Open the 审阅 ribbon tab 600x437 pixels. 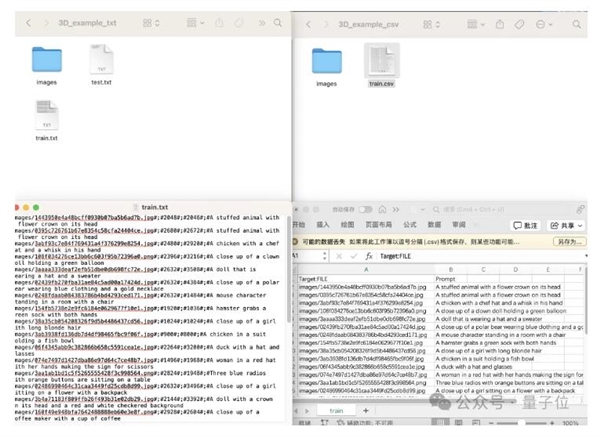pos(459,225)
